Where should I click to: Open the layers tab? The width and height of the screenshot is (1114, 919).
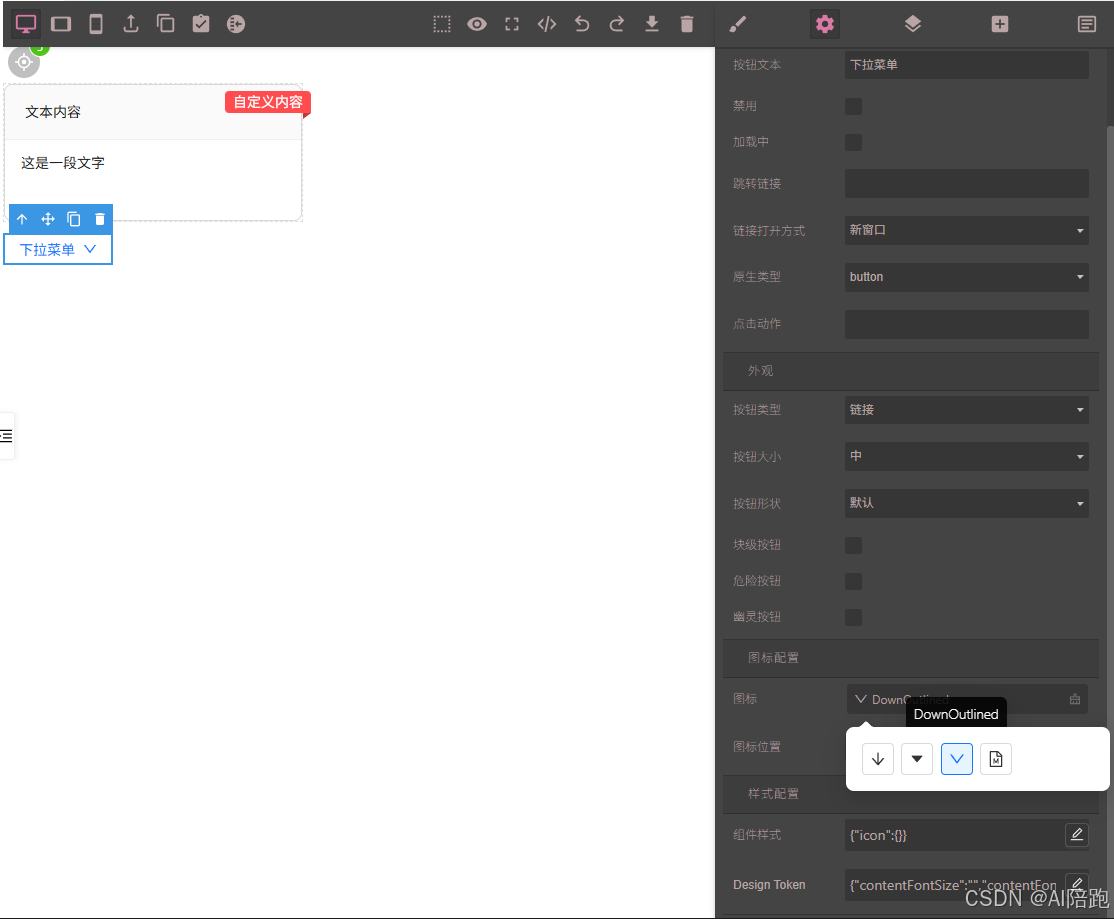point(913,24)
